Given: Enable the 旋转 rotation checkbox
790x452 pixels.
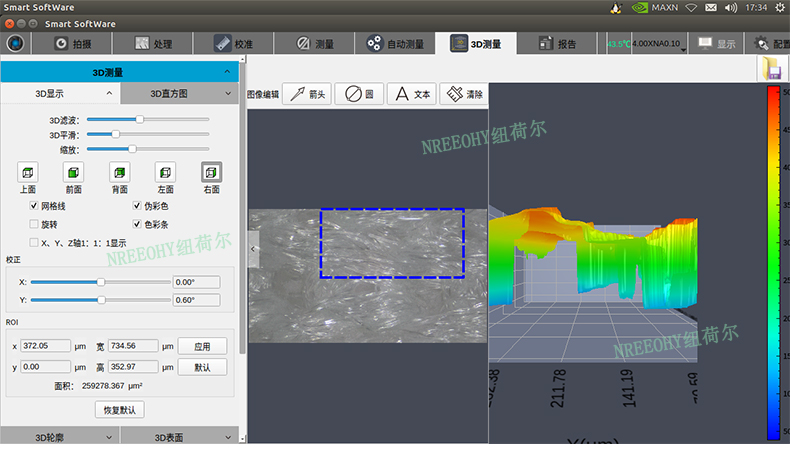Looking at the screenshot, I should click(x=34, y=224).
